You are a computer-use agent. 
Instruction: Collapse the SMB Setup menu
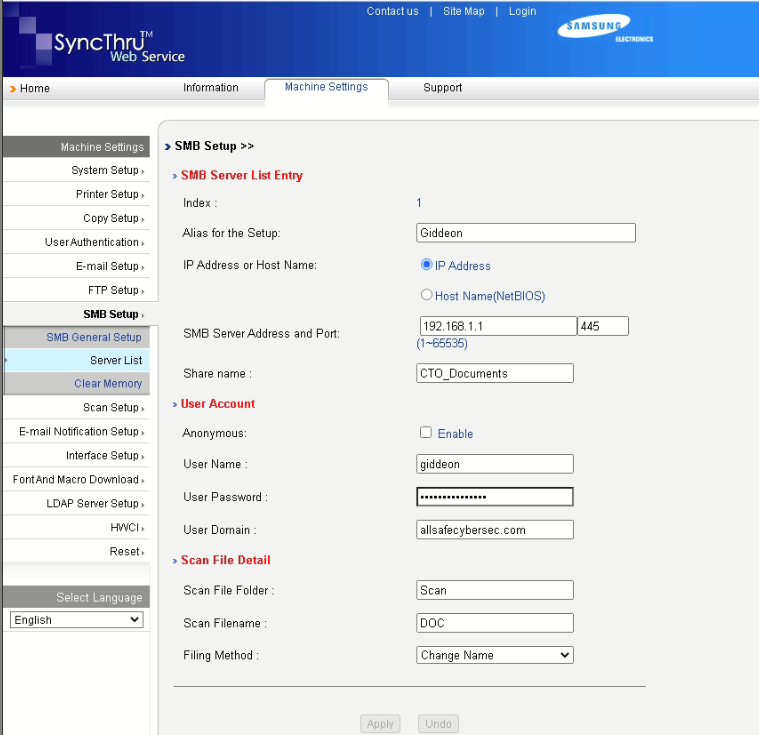click(x=114, y=314)
